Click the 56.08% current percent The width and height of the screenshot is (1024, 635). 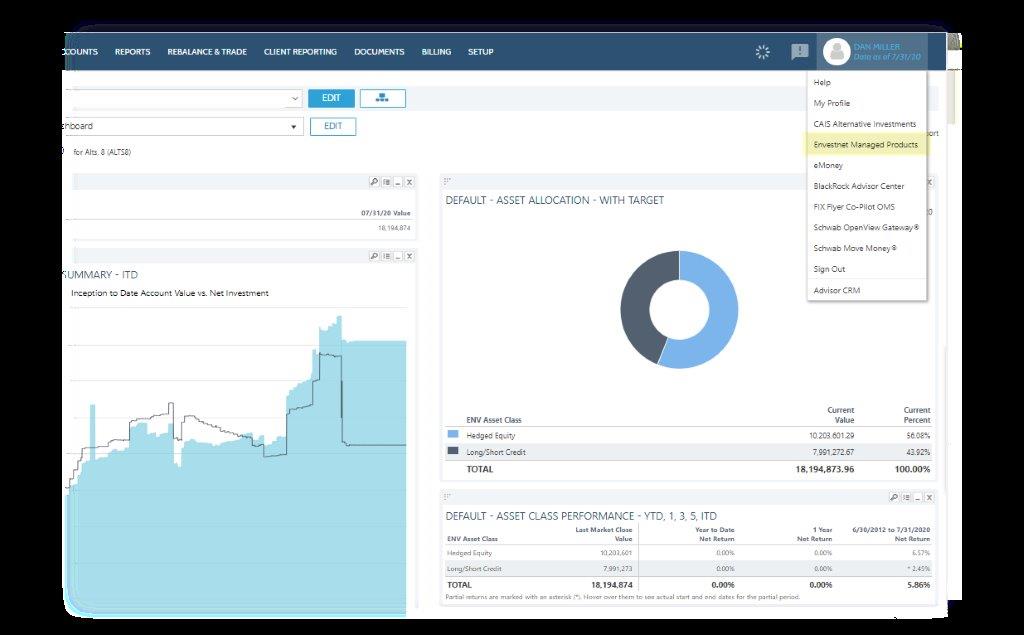919,436
